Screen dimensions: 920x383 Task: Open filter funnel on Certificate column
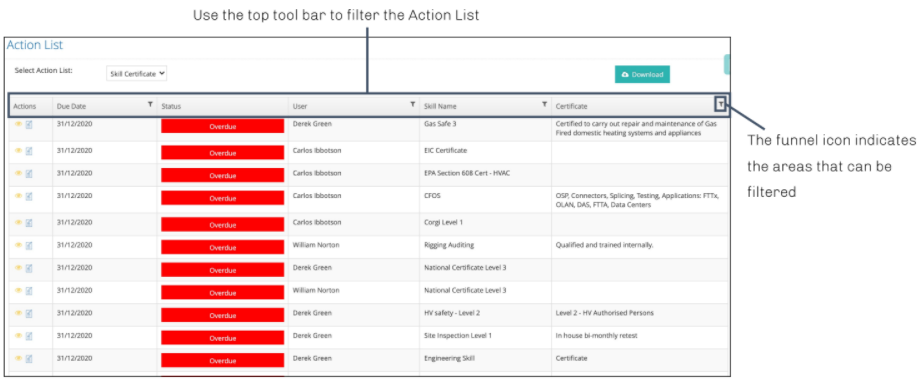(x=721, y=104)
